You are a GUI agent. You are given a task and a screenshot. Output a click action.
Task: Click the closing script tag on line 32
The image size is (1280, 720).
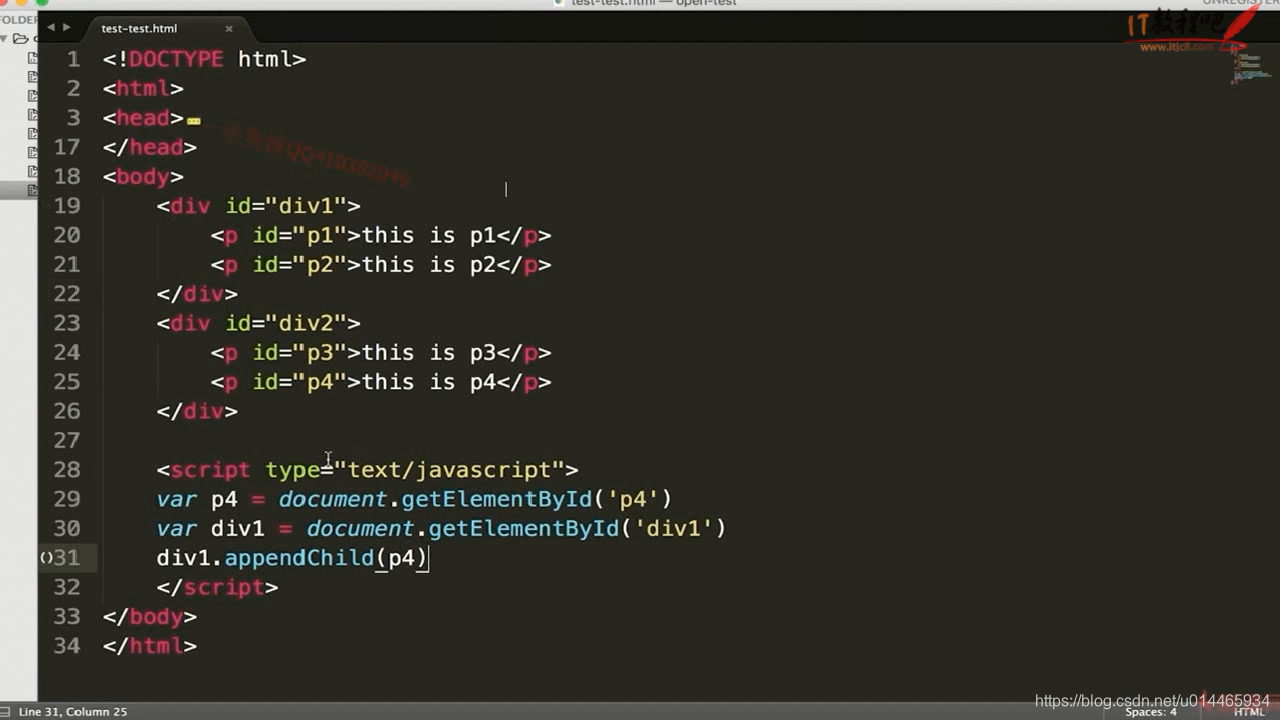[217, 587]
